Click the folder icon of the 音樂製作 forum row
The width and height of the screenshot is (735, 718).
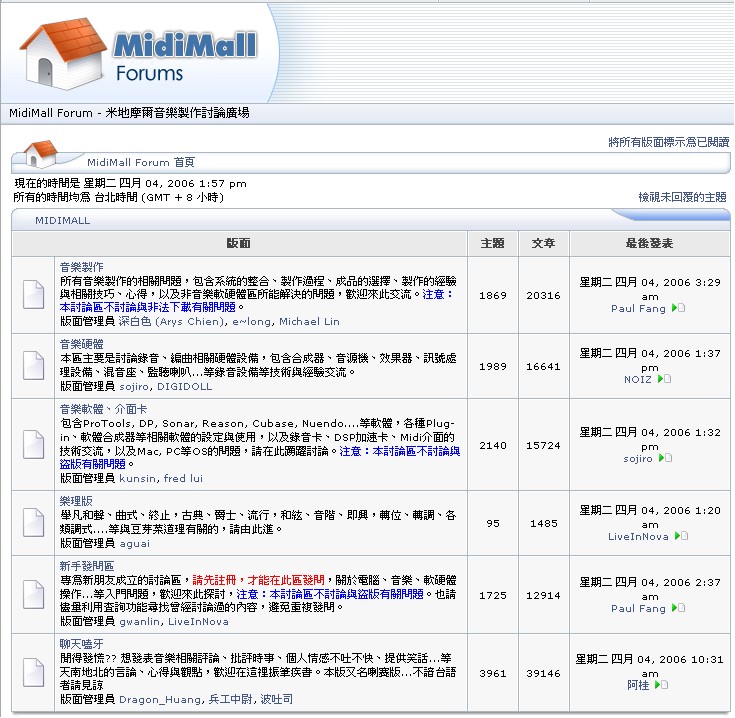pos(33,294)
